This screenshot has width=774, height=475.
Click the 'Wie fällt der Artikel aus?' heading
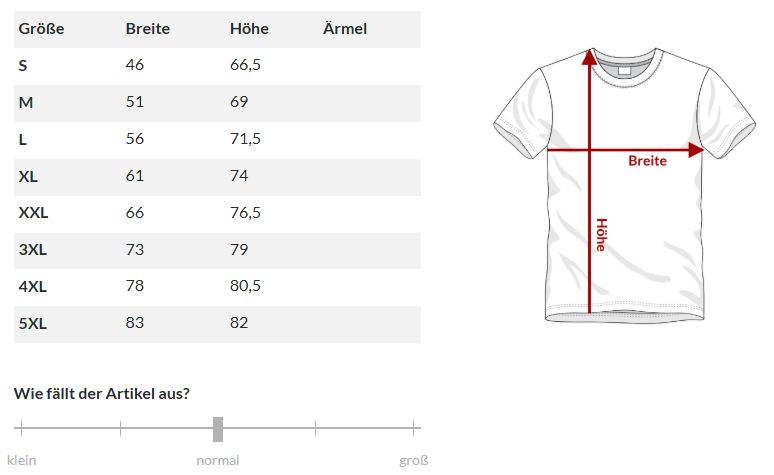pos(102,393)
